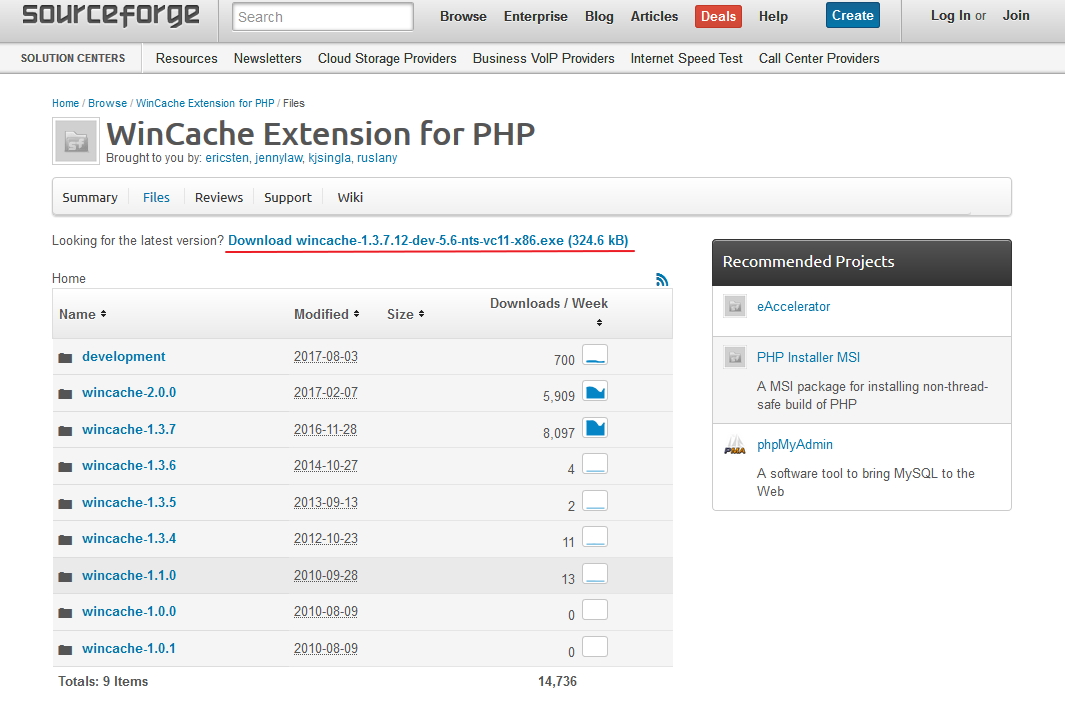This screenshot has width=1065, height=715.
Task: Click the wincache-1.0.0 folder icon
Action: tap(65, 612)
